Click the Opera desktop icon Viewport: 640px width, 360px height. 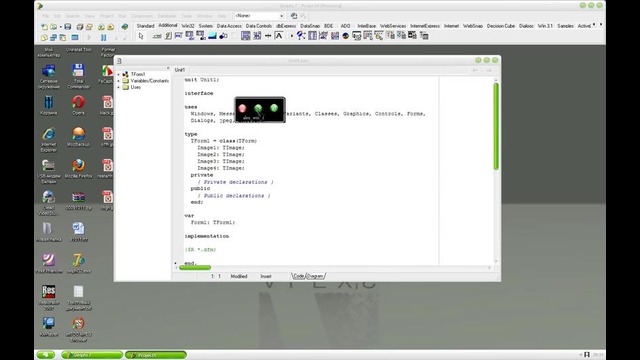pos(78,104)
